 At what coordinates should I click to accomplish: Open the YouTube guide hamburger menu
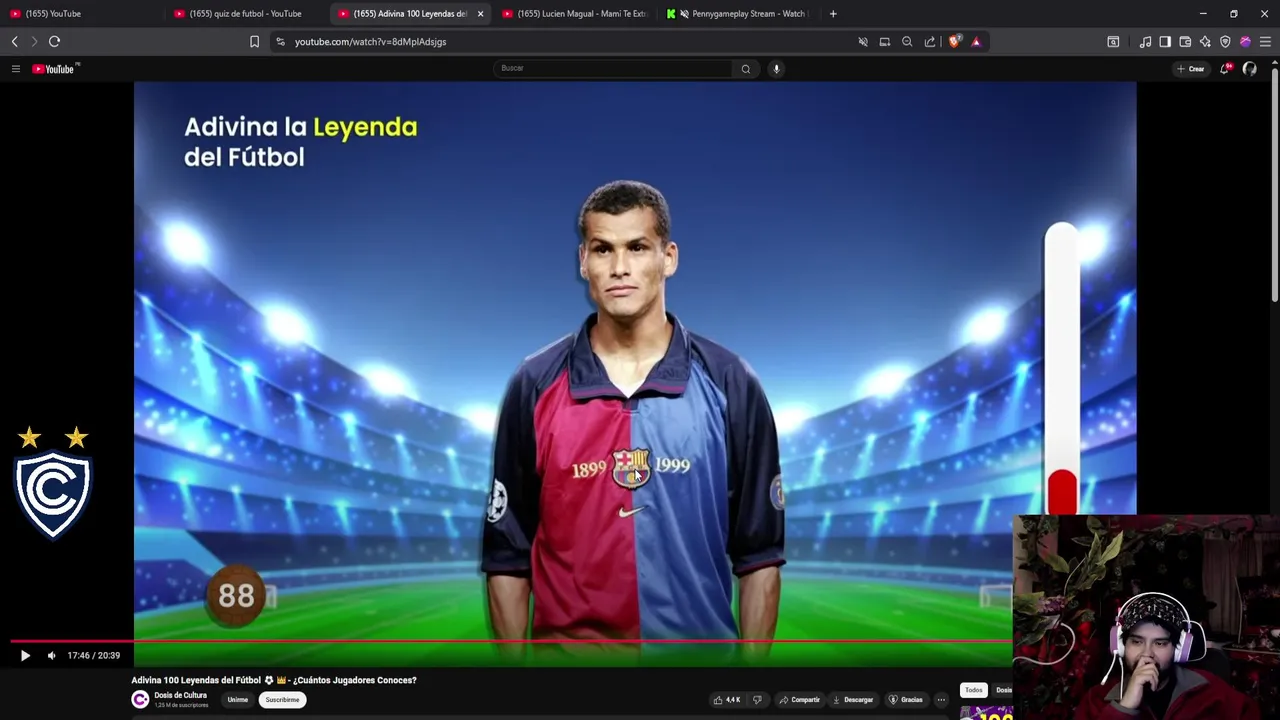(x=16, y=69)
